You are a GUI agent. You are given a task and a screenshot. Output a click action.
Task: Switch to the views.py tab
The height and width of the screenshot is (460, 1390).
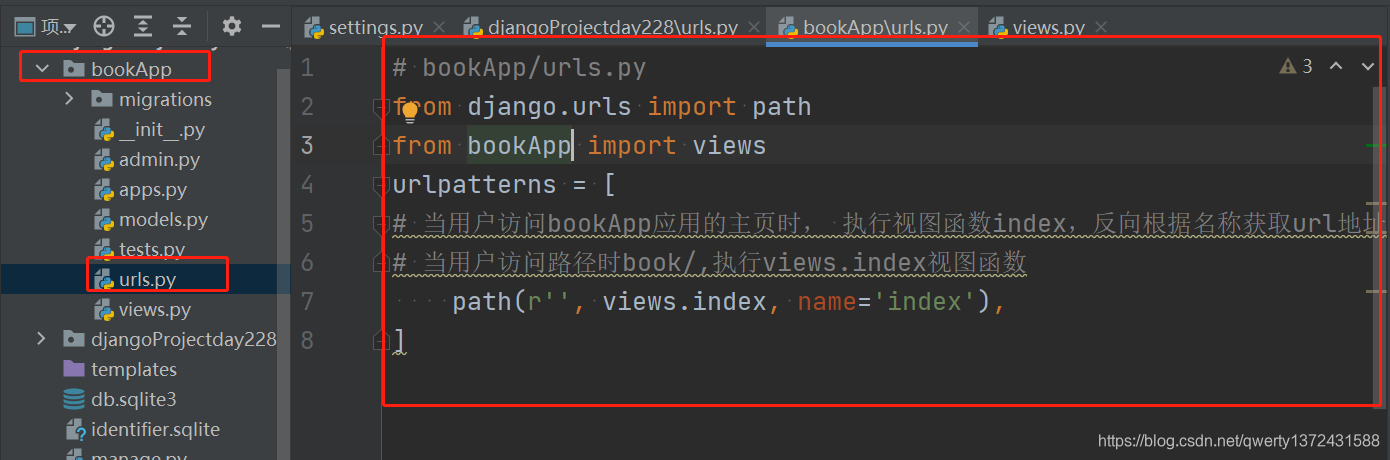point(1049,27)
